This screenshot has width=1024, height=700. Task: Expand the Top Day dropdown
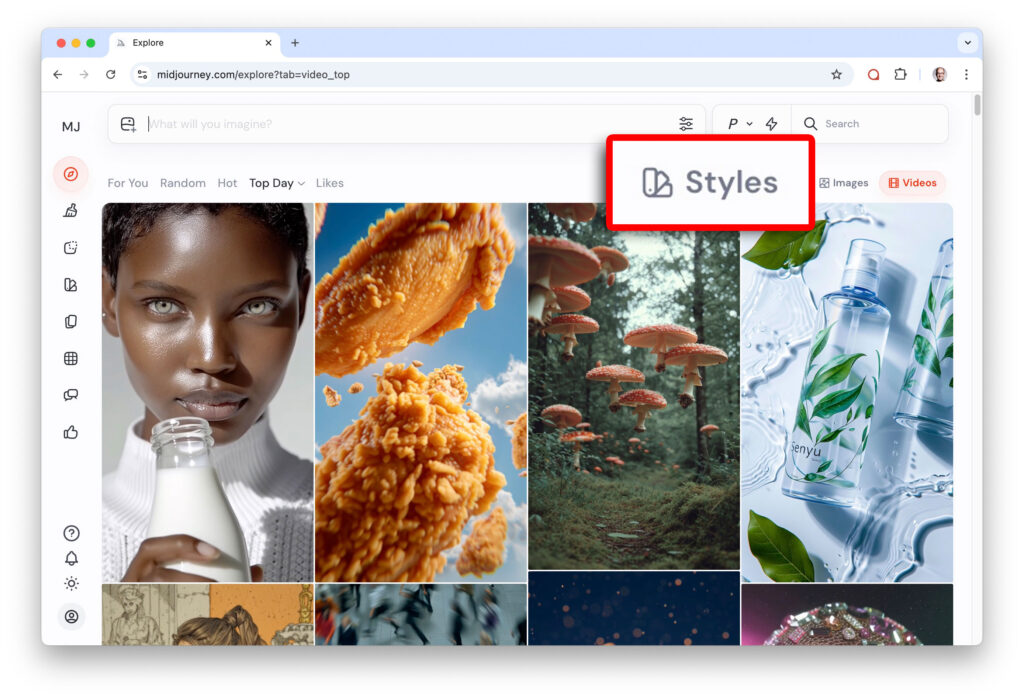point(277,183)
